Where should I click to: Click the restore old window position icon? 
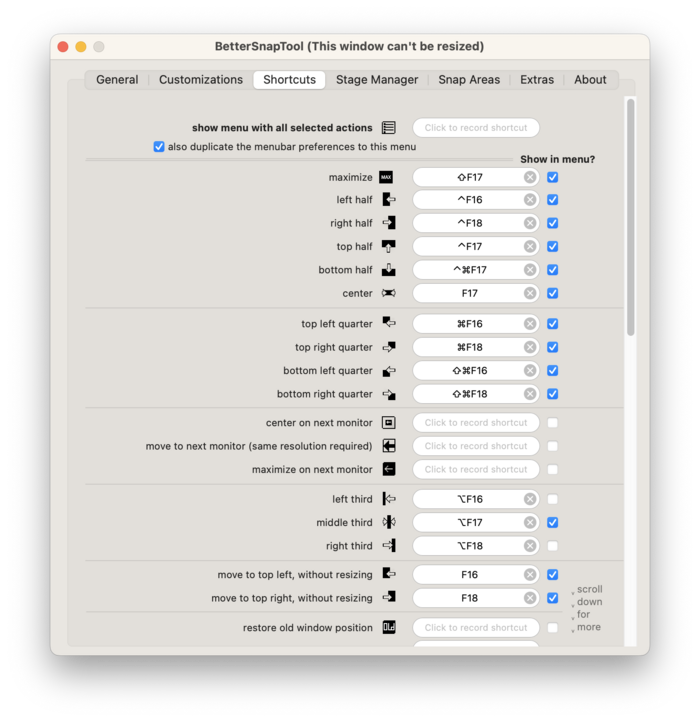click(x=389, y=627)
